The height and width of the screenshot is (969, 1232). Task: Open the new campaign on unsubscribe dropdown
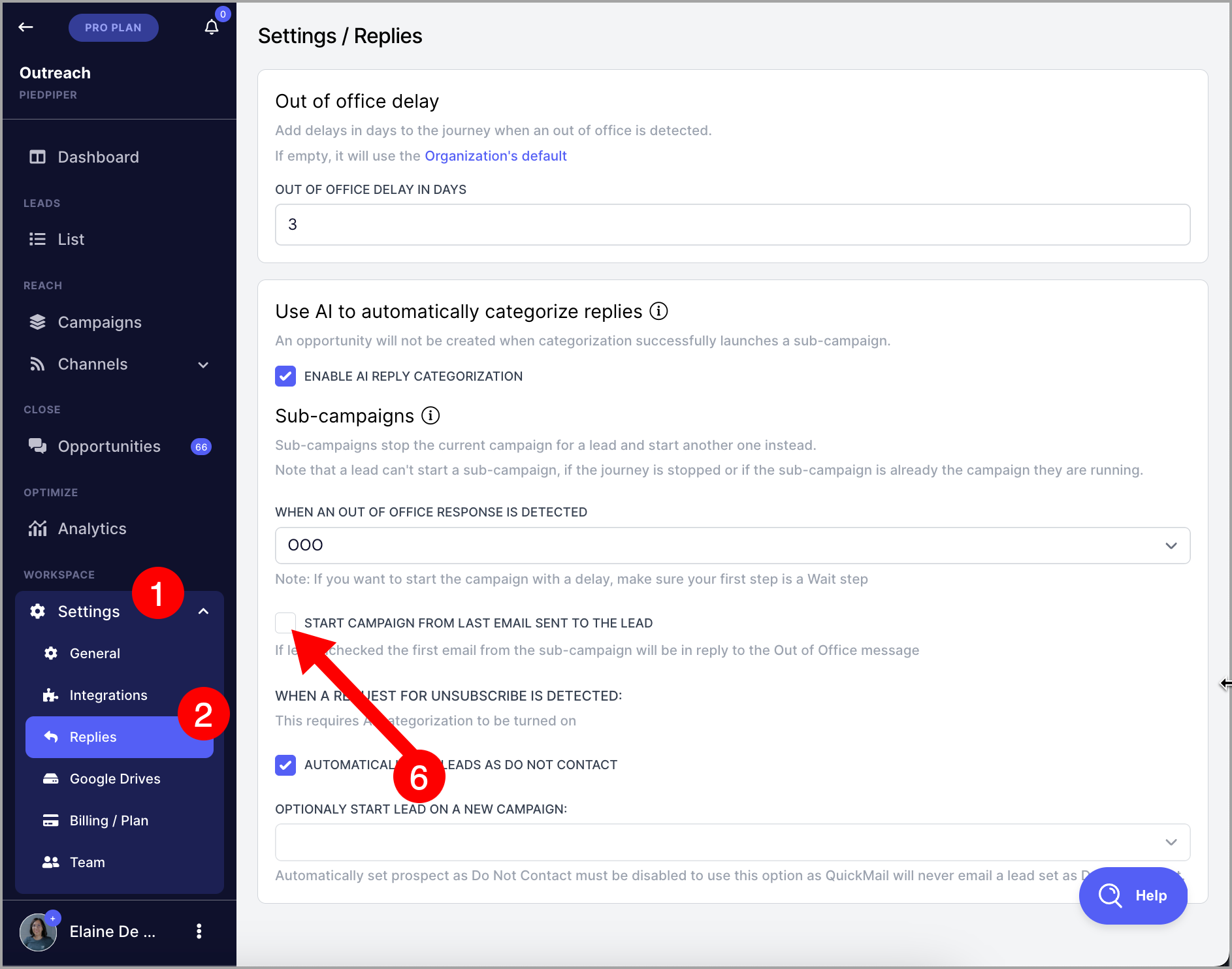click(732, 842)
